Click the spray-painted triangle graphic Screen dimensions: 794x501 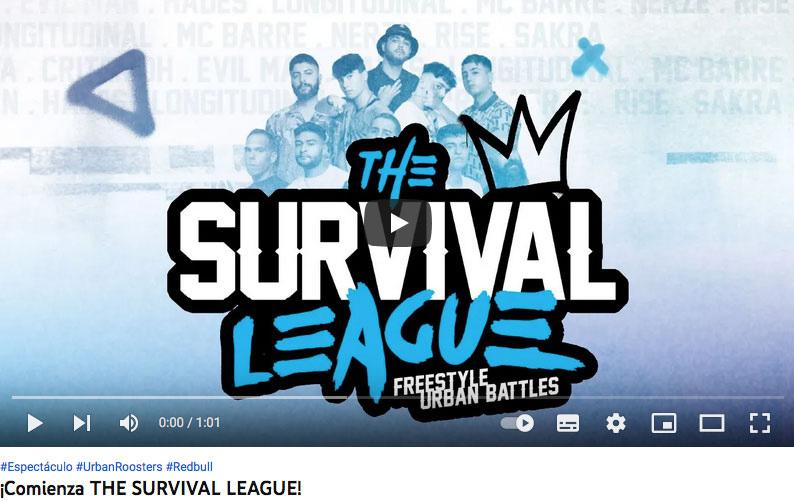[x=114, y=92]
